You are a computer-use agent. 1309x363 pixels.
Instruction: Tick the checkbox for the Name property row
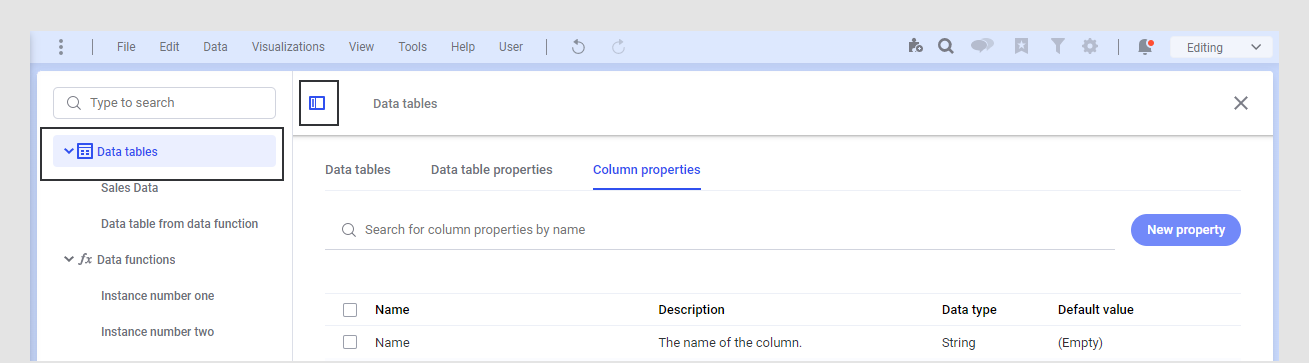(350, 342)
